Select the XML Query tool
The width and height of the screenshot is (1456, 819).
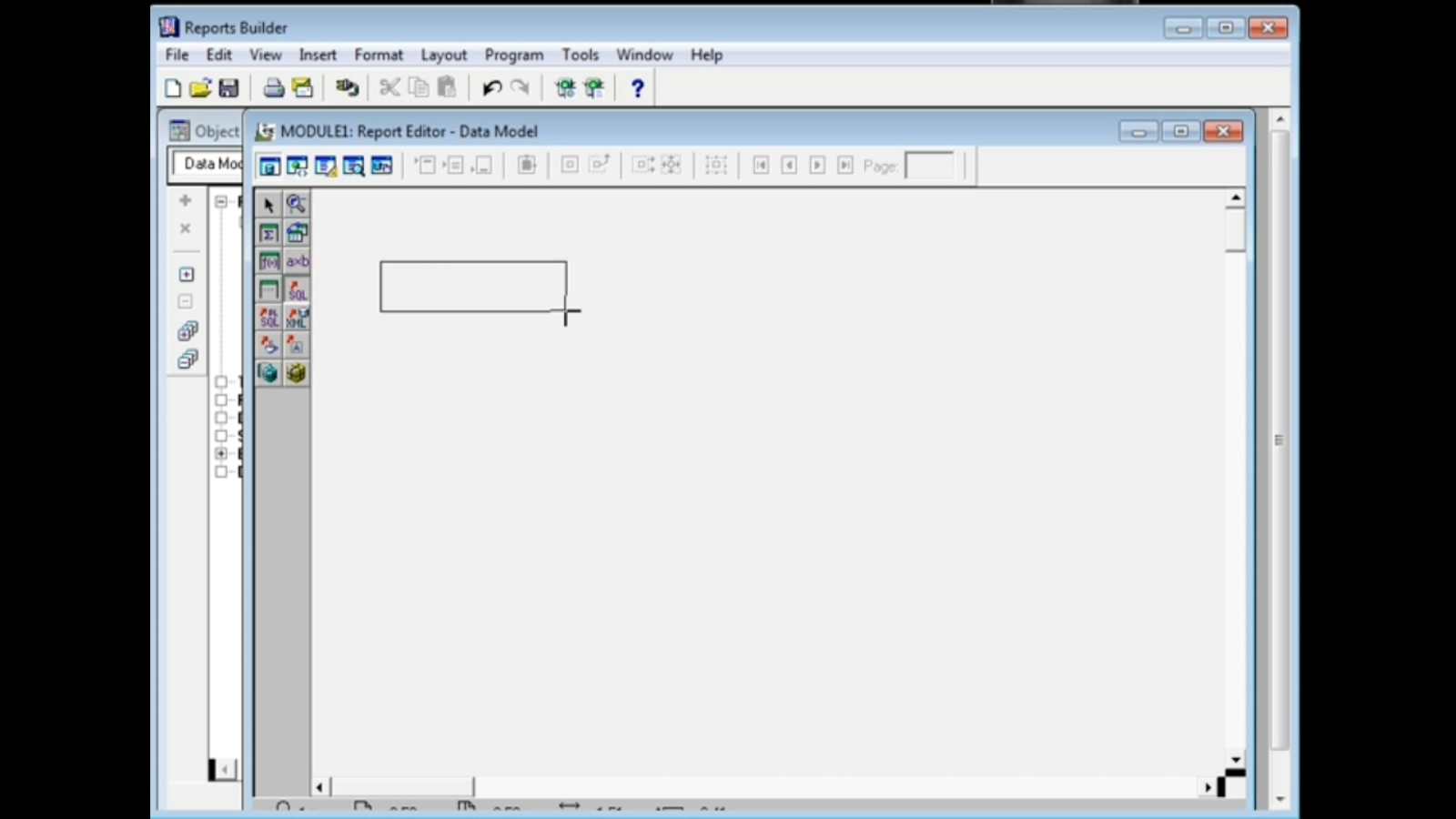tap(297, 318)
